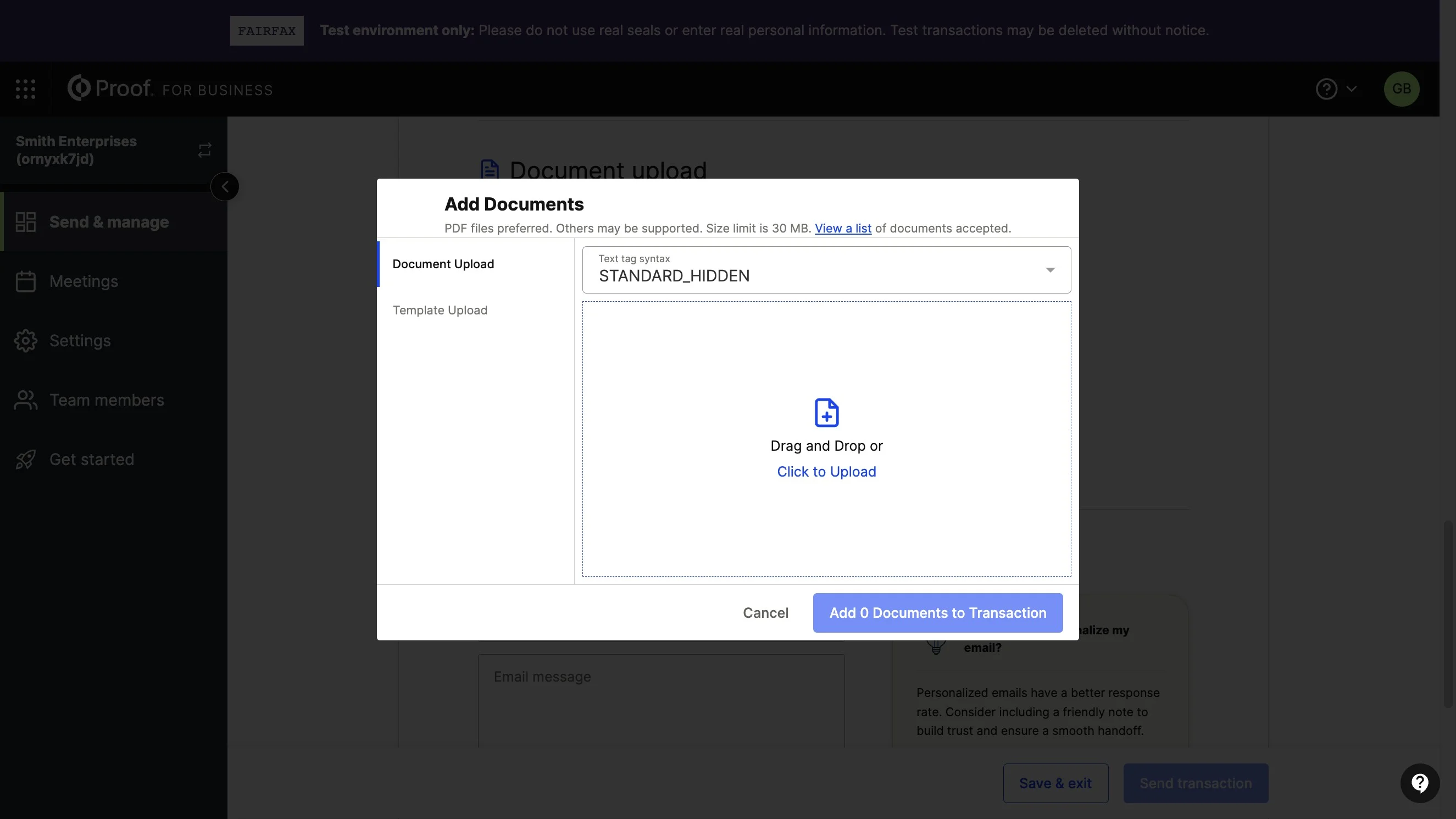Image resolution: width=1456 pixels, height=819 pixels.
Task: Click the Settings gear icon
Action: pyautogui.click(x=25, y=340)
